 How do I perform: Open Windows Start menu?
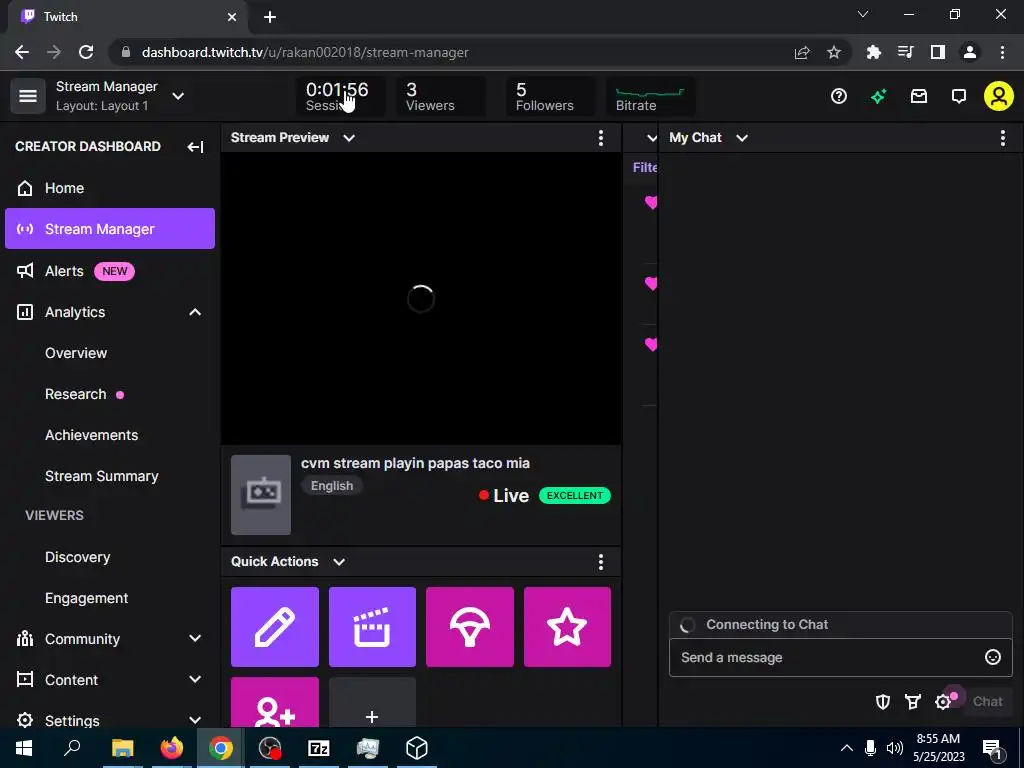click(x=24, y=748)
